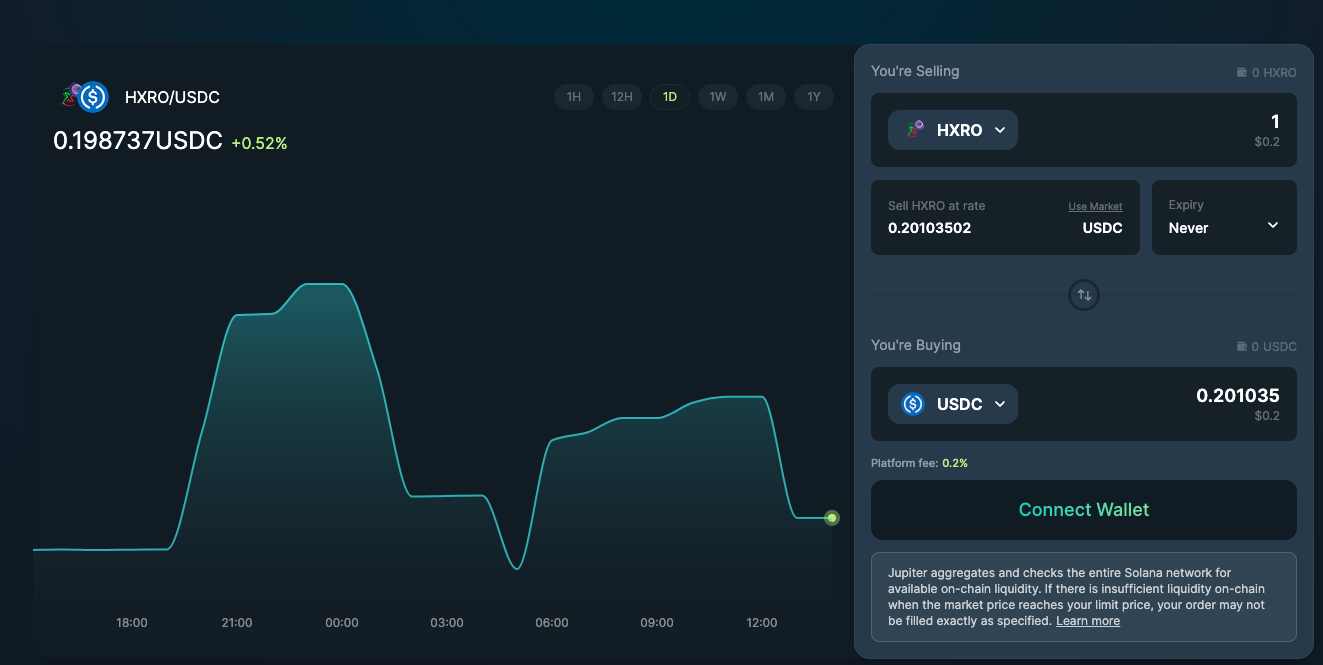Switch chart to 1H timeframe
Screen dimensions: 1323x665
[x=574, y=97]
